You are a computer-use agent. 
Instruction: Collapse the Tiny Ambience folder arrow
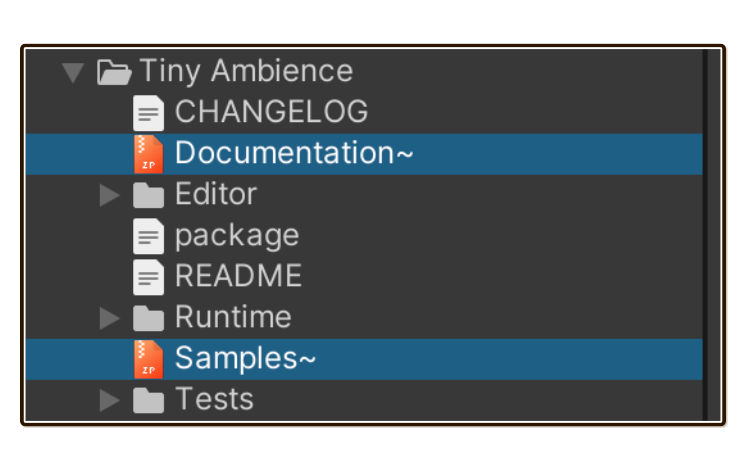pos(73,73)
